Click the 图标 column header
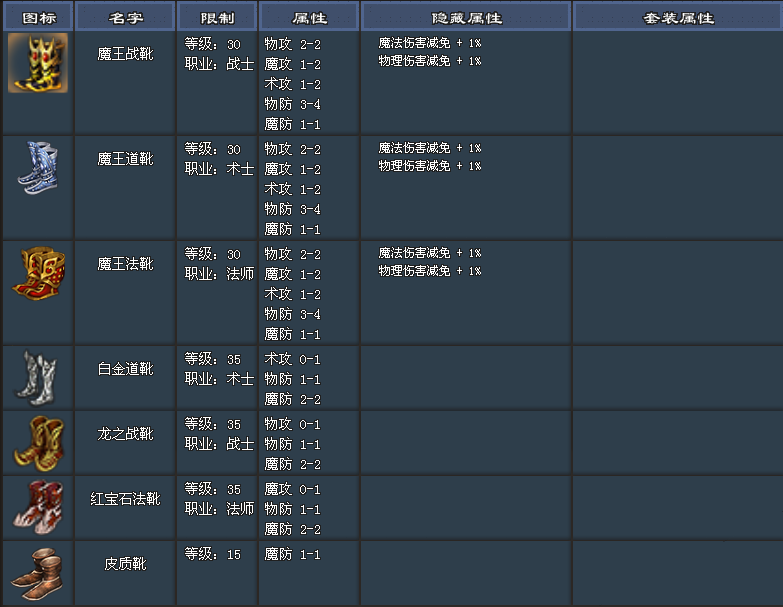Image resolution: width=783 pixels, height=607 pixels. (39, 18)
